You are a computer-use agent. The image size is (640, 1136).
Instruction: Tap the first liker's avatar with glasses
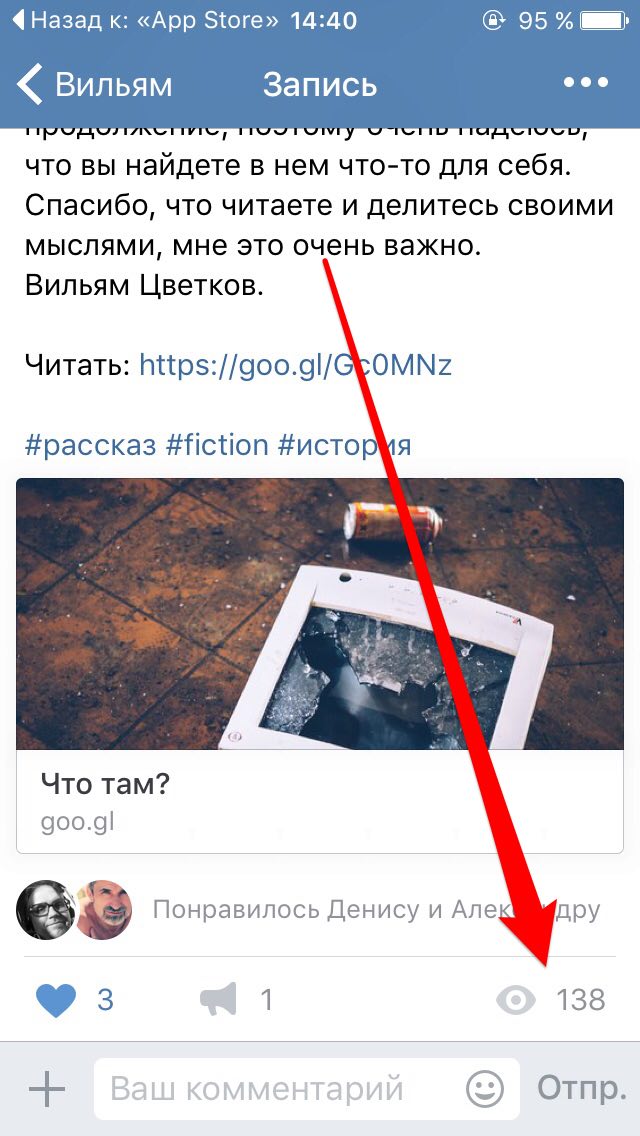coord(46,910)
